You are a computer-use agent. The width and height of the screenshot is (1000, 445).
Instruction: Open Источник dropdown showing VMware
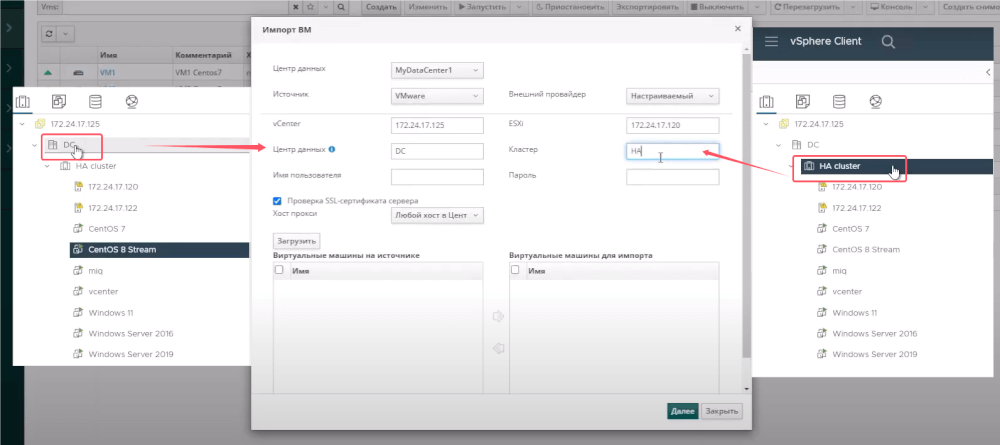[438, 96]
